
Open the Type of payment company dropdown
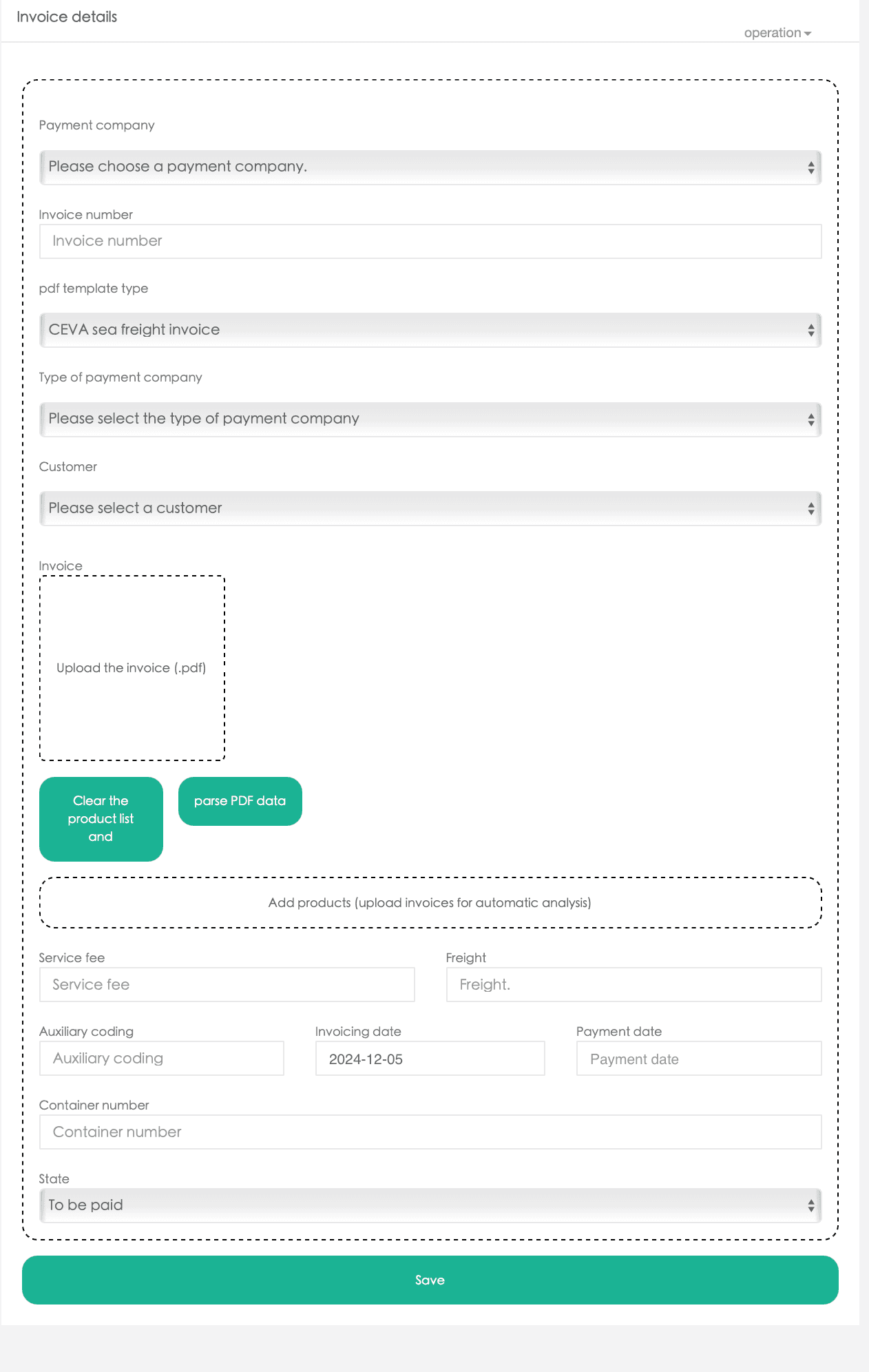430,419
